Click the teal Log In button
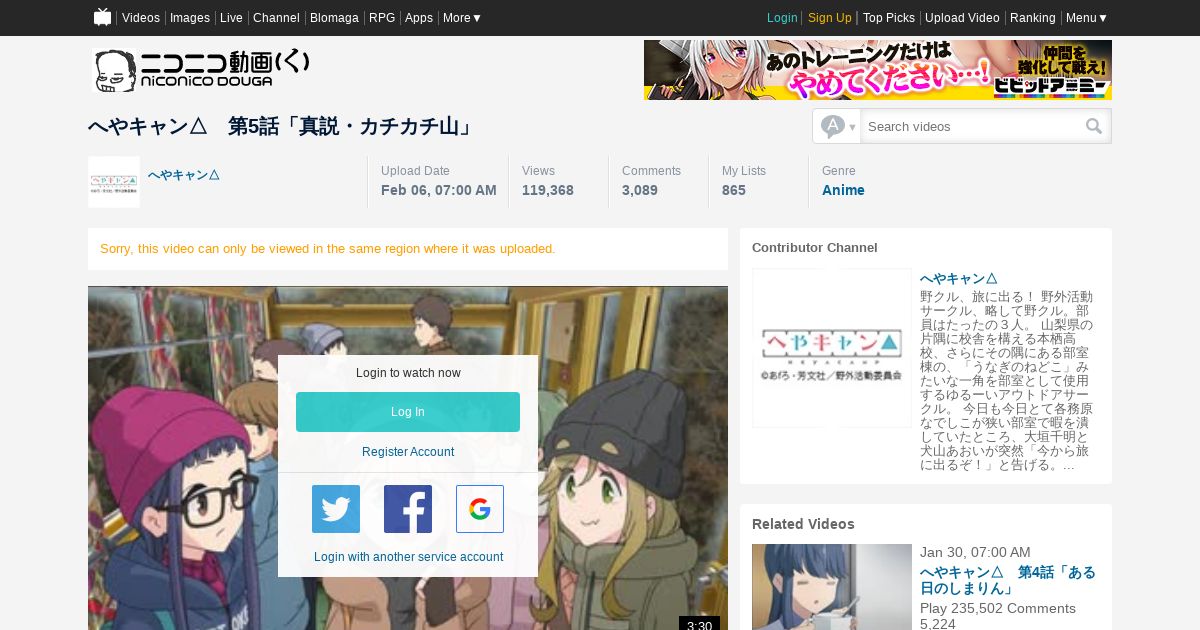Image resolution: width=1200 pixels, height=630 pixels. point(408,412)
